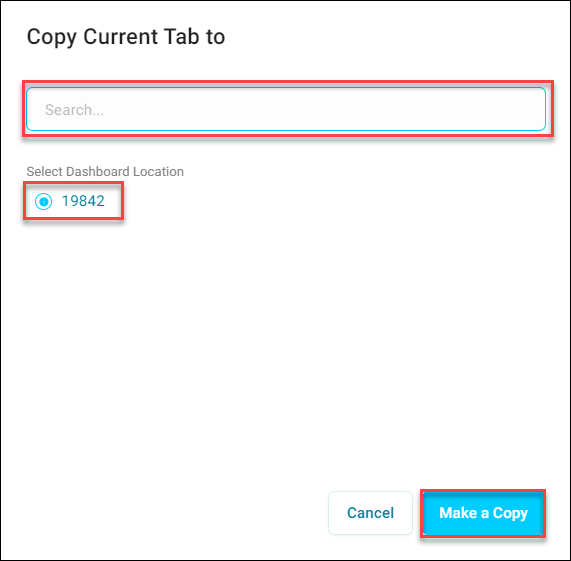Select the 19842 radio button
Screen dimensions: 571x561
44,201
